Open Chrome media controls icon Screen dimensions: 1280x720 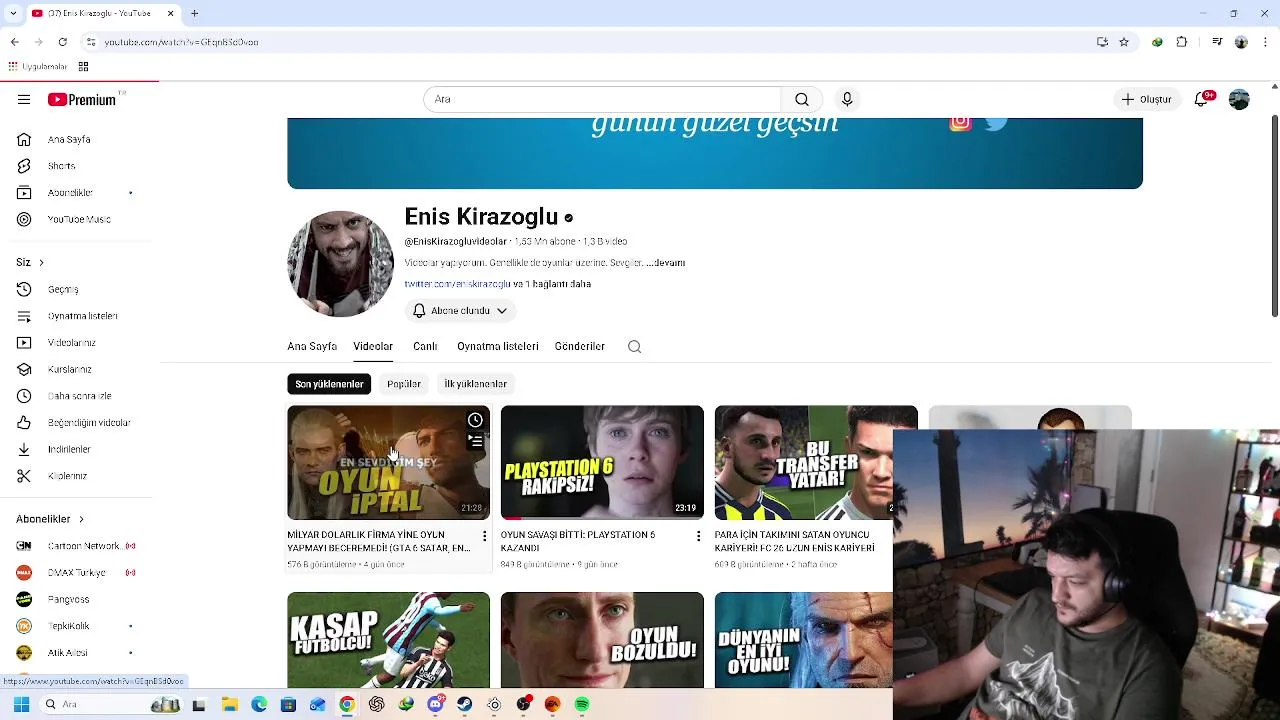pyautogui.click(x=1217, y=42)
